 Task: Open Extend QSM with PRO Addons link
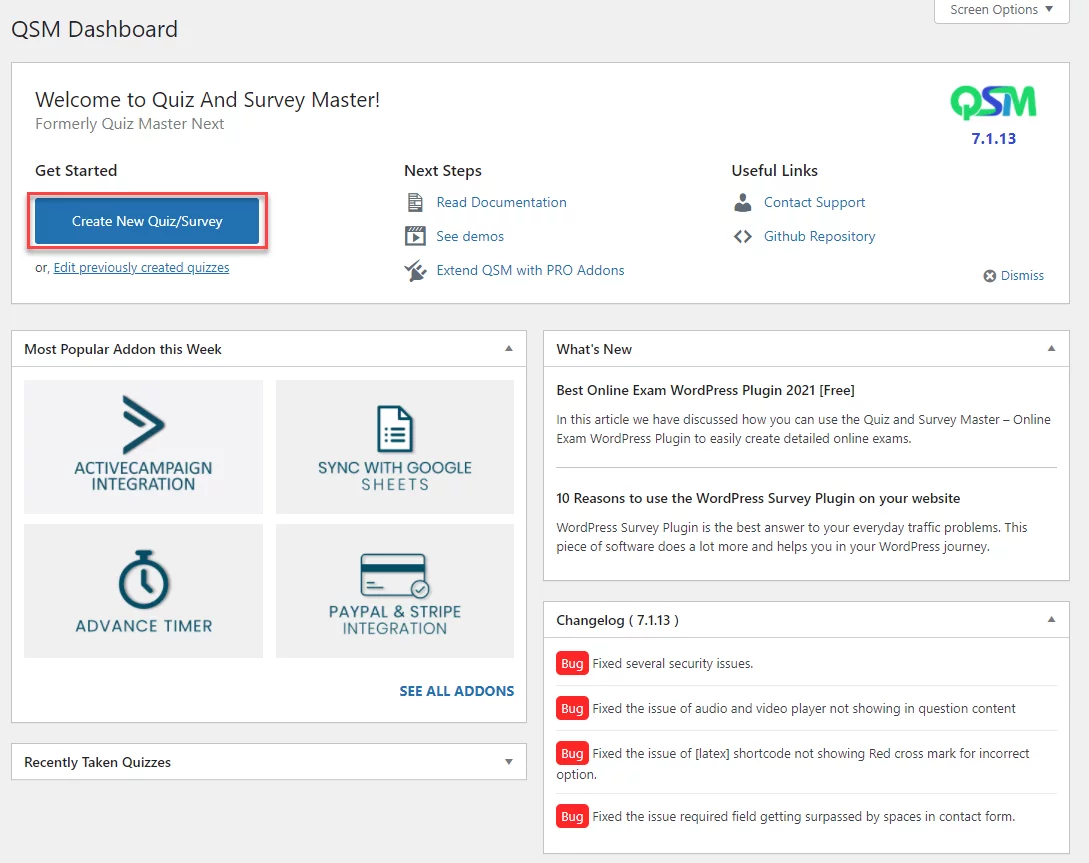[x=530, y=270]
